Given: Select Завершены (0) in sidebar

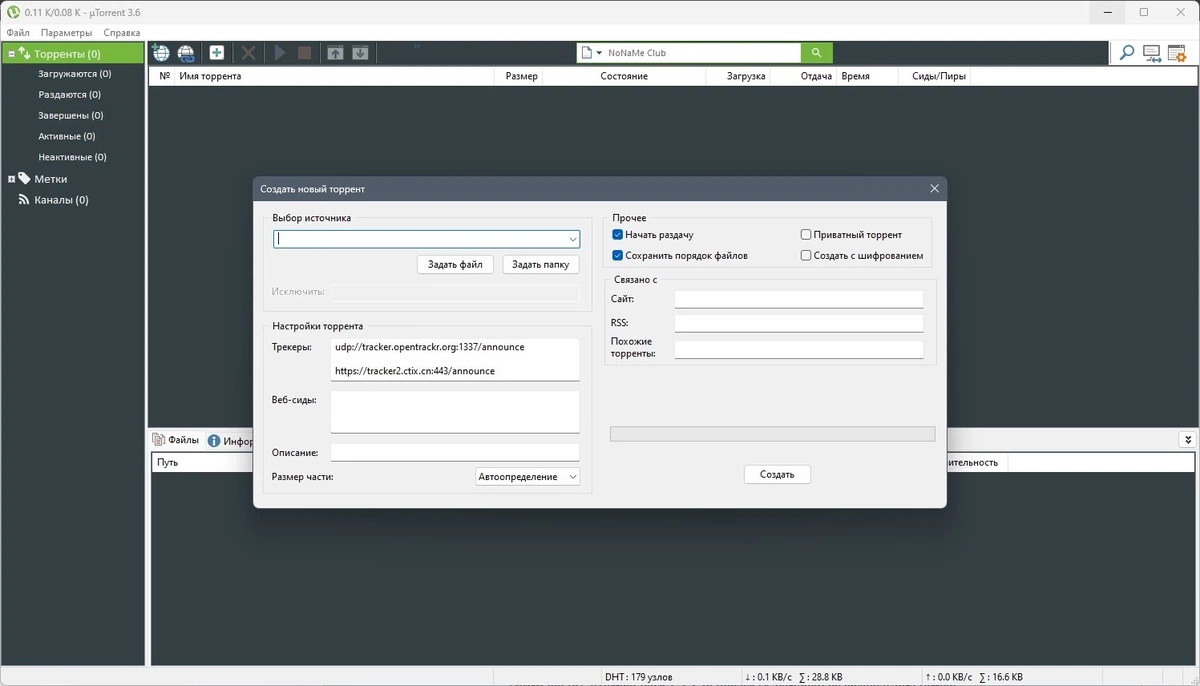Looking at the screenshot, I should 71,116.
